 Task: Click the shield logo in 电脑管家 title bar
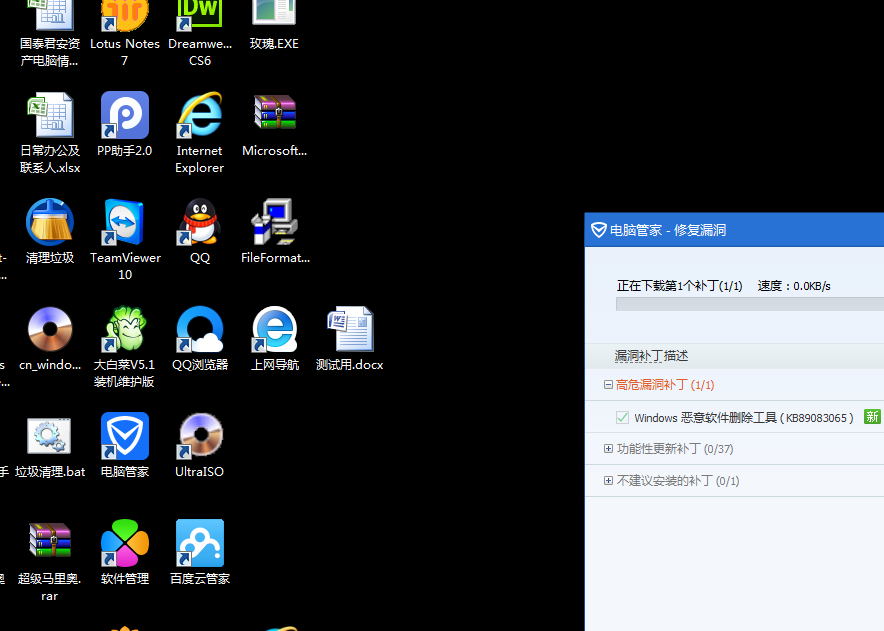[599, 230]
